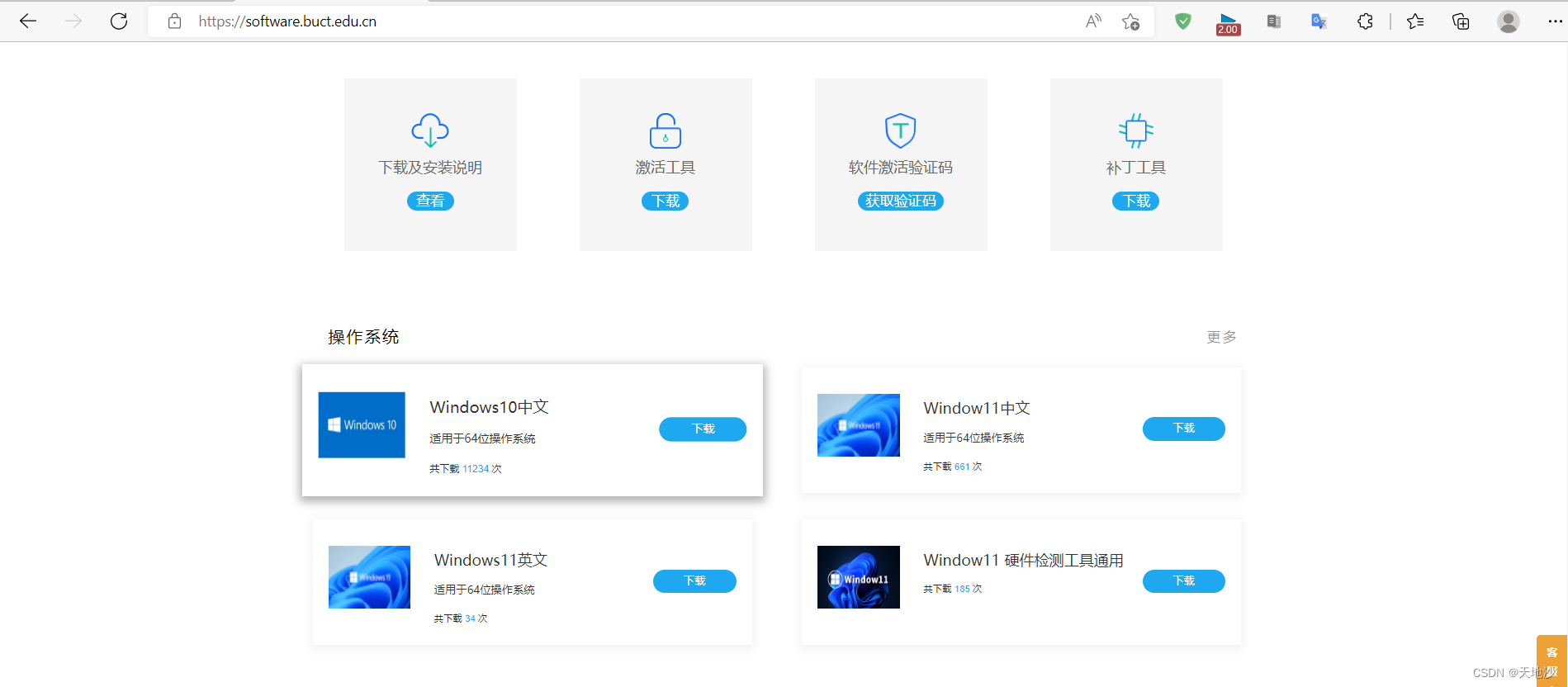Click the chip icon for 补丁工具
The image size is (1568, 687).
(1136, 130)
